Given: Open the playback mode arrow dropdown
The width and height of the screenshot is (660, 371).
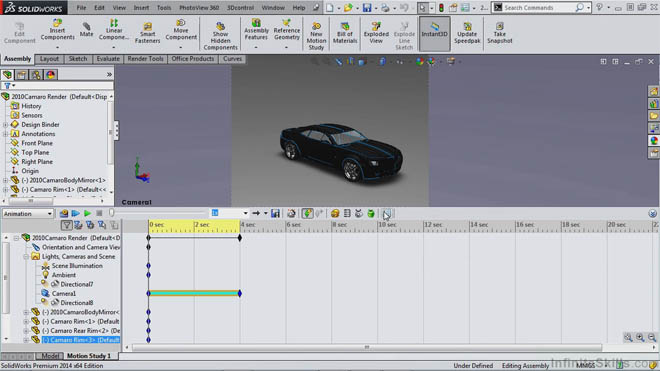Looking at the screenshot, I should tap(266, 214).
